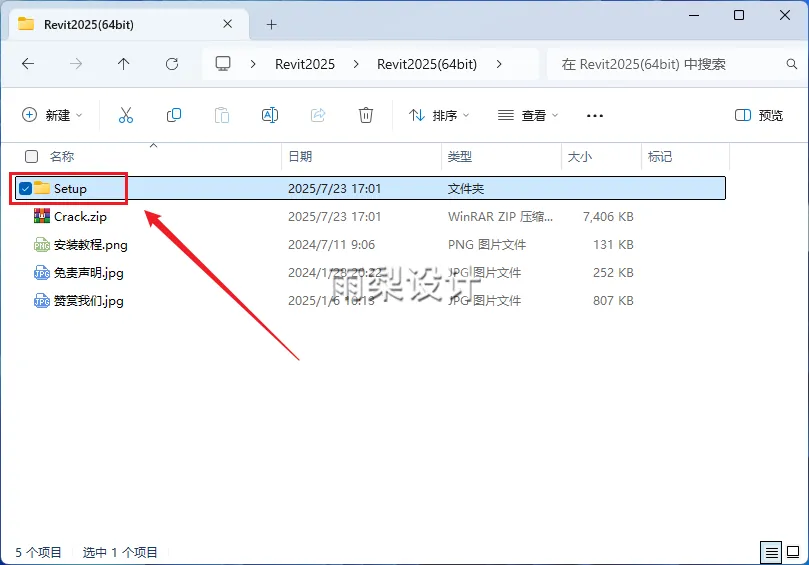Open the 新建 dropdown menu
The width and height of the screenshot is (809, 565).
[52, 115]
